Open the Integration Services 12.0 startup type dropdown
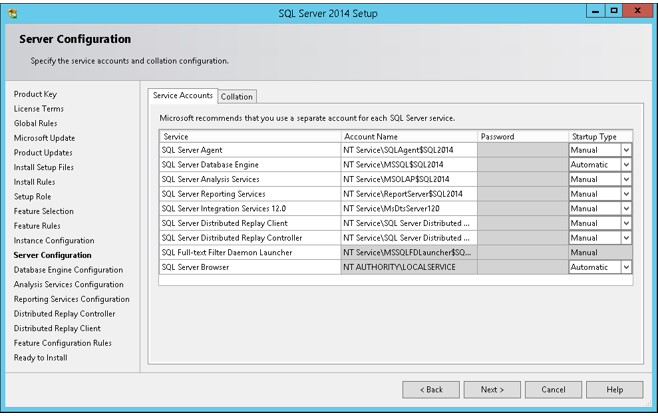658x416 pixels. pyautogui.click(x=626, y=209)
